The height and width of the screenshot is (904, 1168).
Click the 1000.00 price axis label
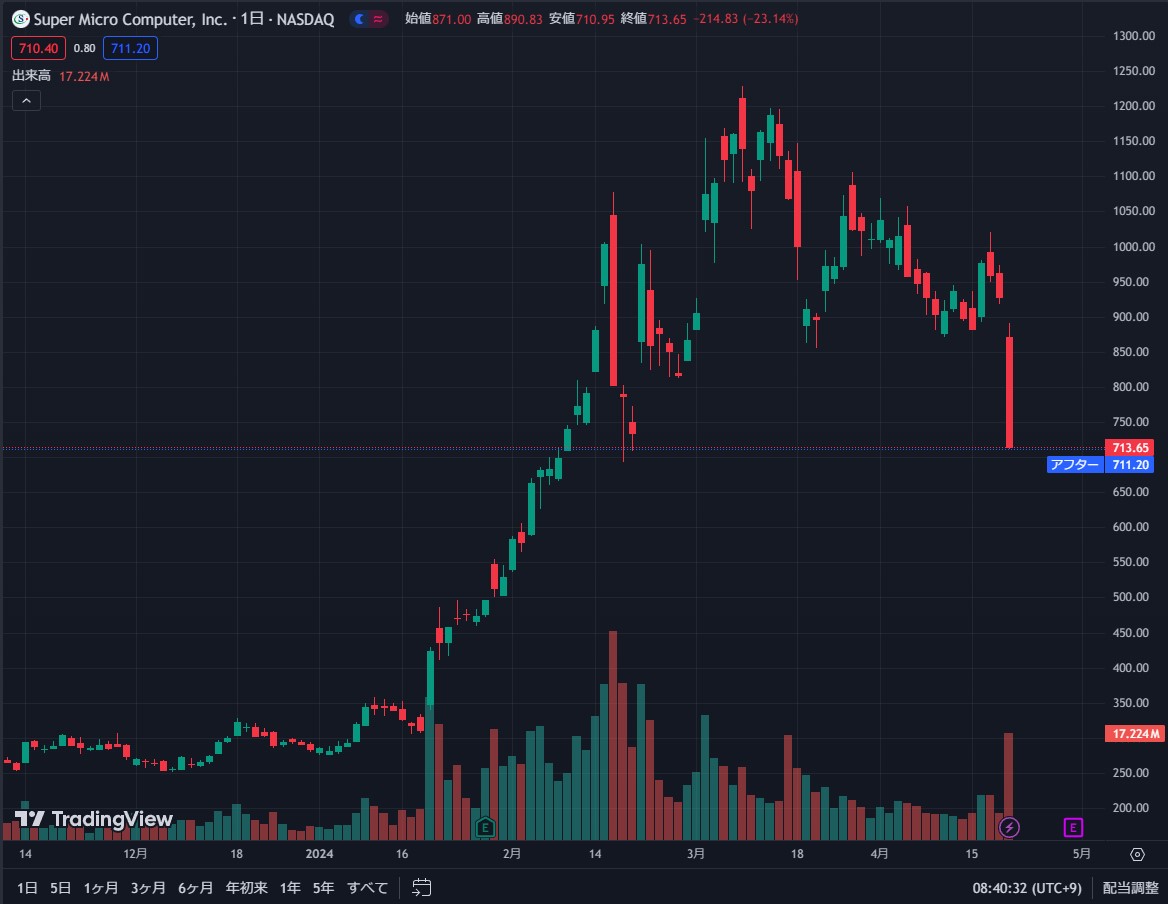pos(1134,246)
